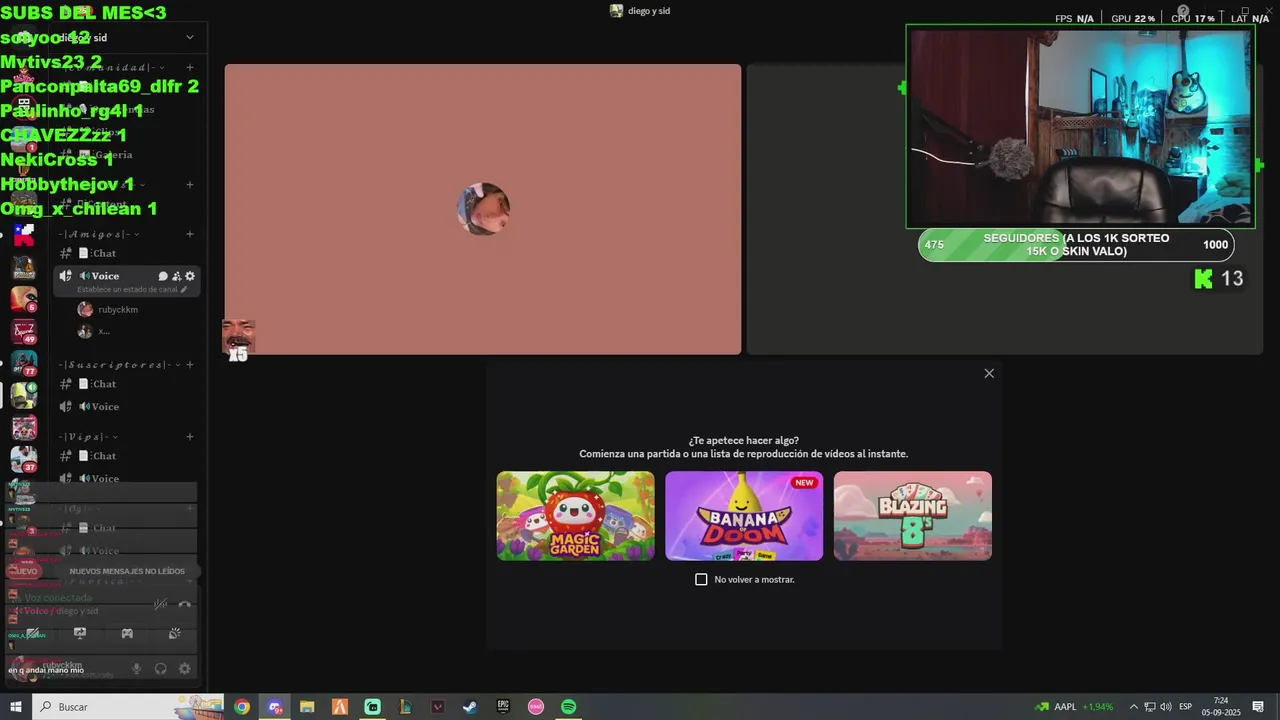The width and height of the screenshot is (1280, 720).
Task: Click the followers progress bar
Action: 1076,245
